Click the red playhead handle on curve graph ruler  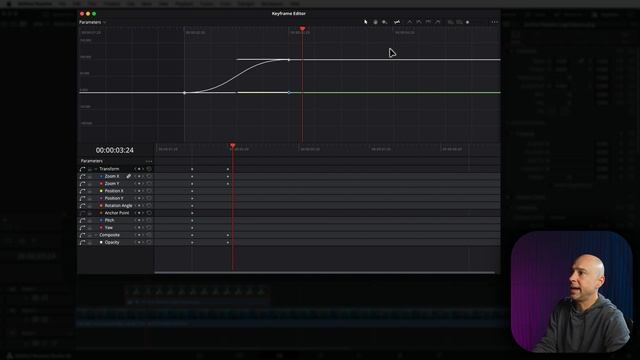(302, 29)
